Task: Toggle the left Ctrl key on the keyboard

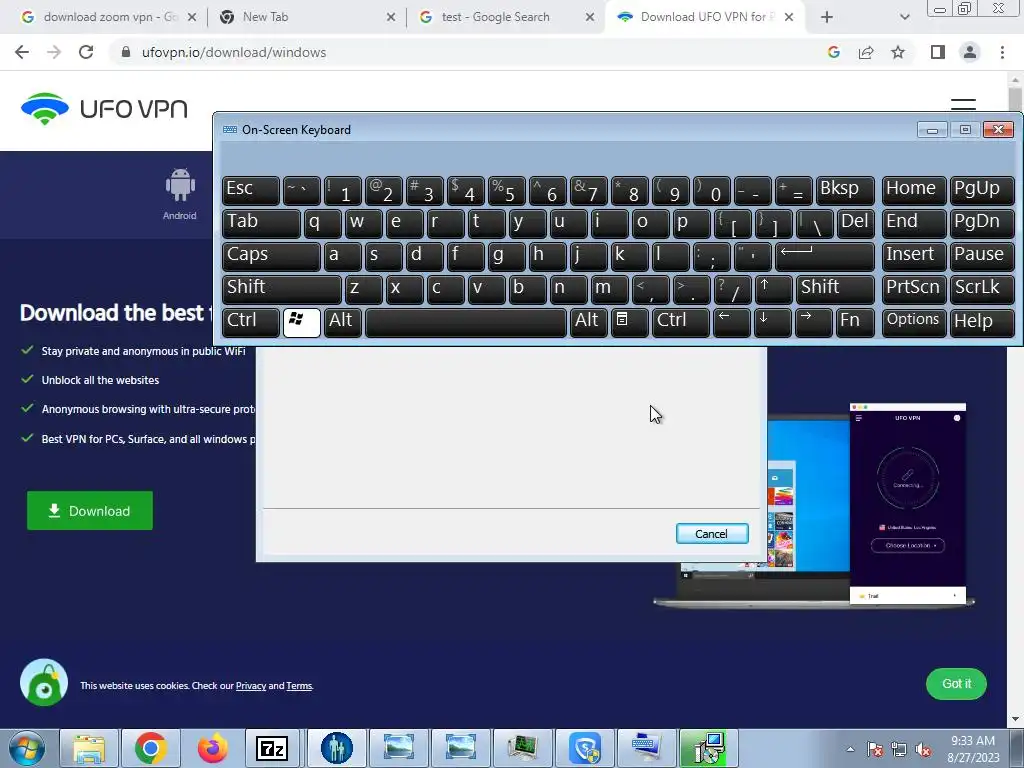Action: point(251,323)
